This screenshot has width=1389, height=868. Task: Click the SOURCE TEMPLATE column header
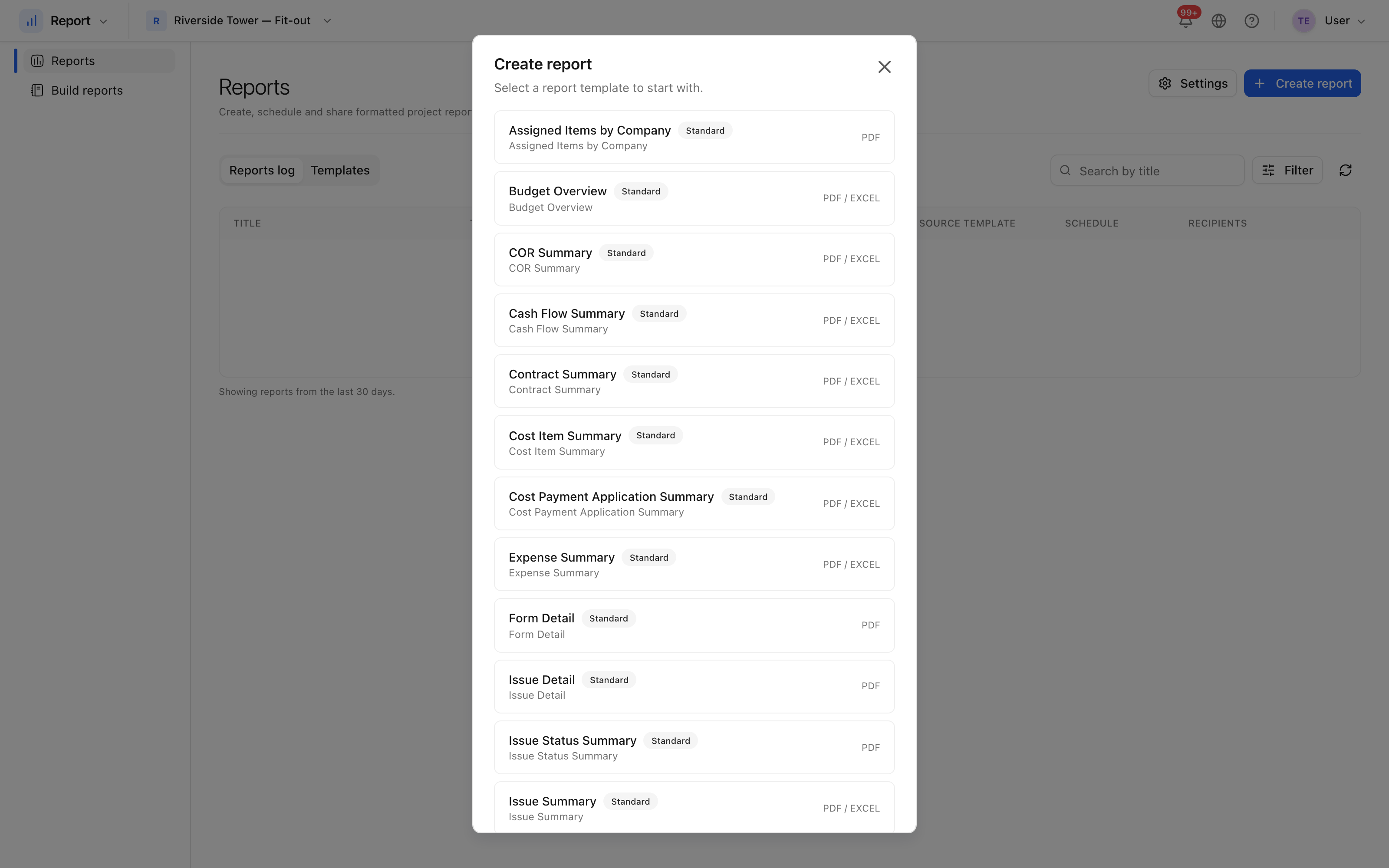[x=967, y=224]
